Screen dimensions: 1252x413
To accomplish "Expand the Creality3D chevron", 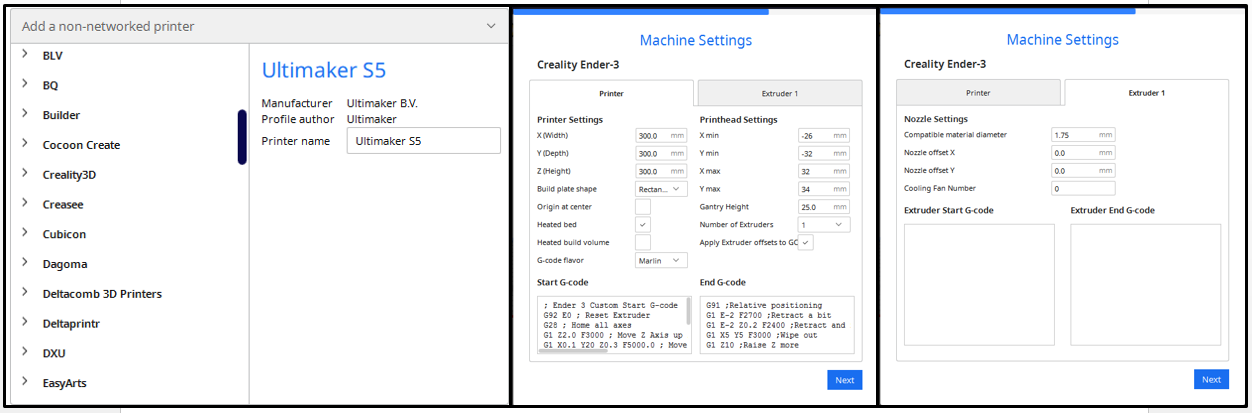I will point(24,174).
